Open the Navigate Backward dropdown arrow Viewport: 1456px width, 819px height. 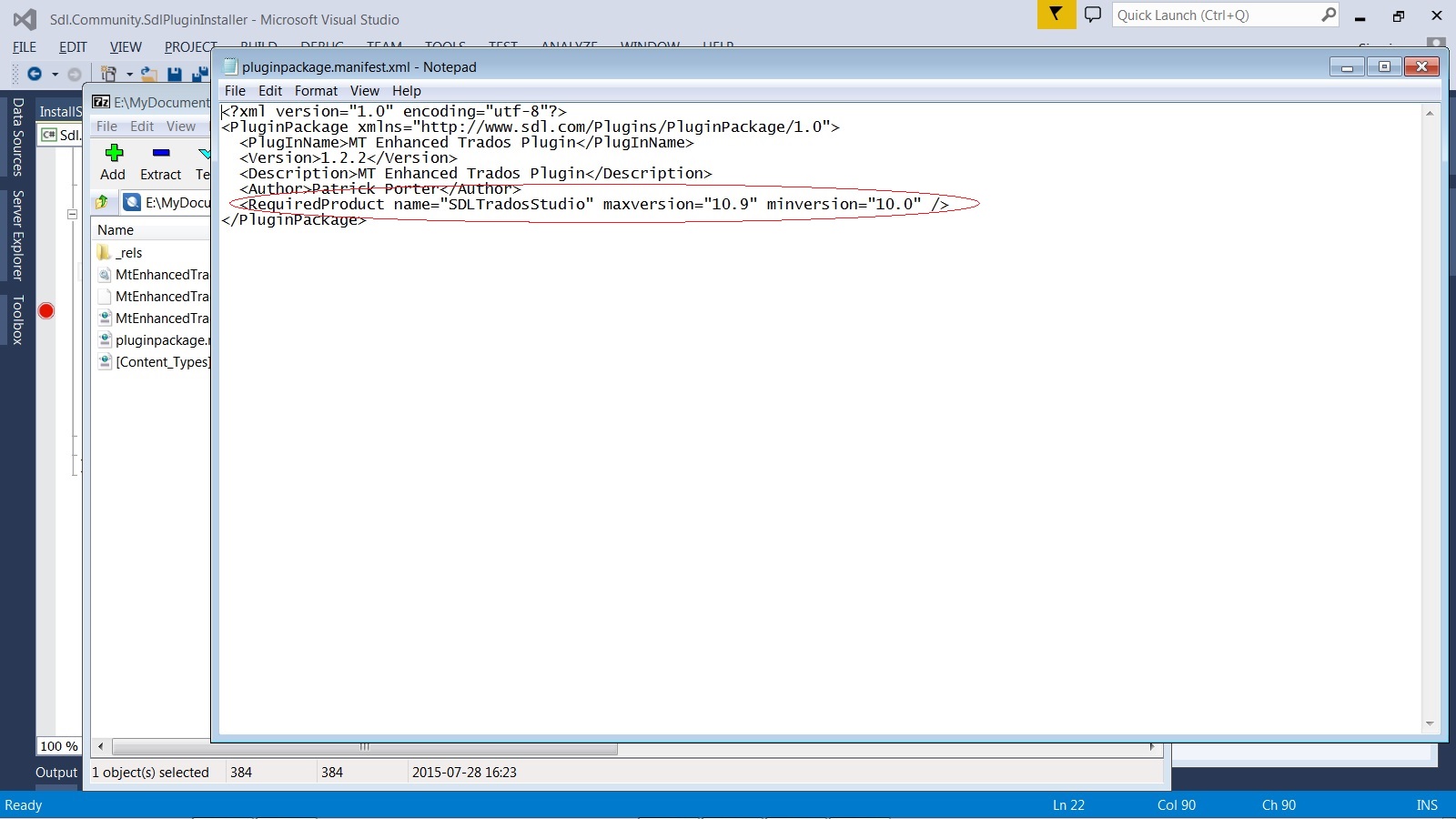coord(55,75)
